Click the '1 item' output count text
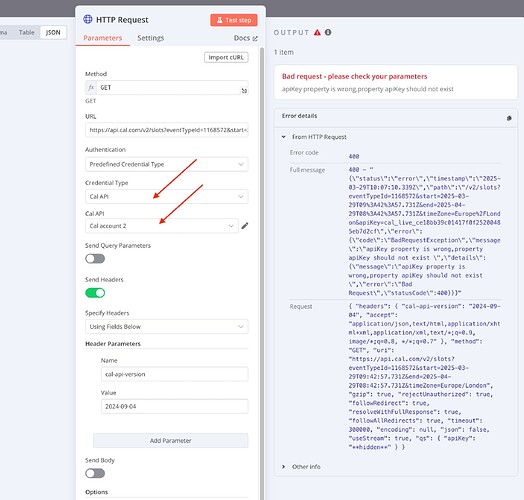This screenshot has width=524, height=500. click(x=284, y=52)
